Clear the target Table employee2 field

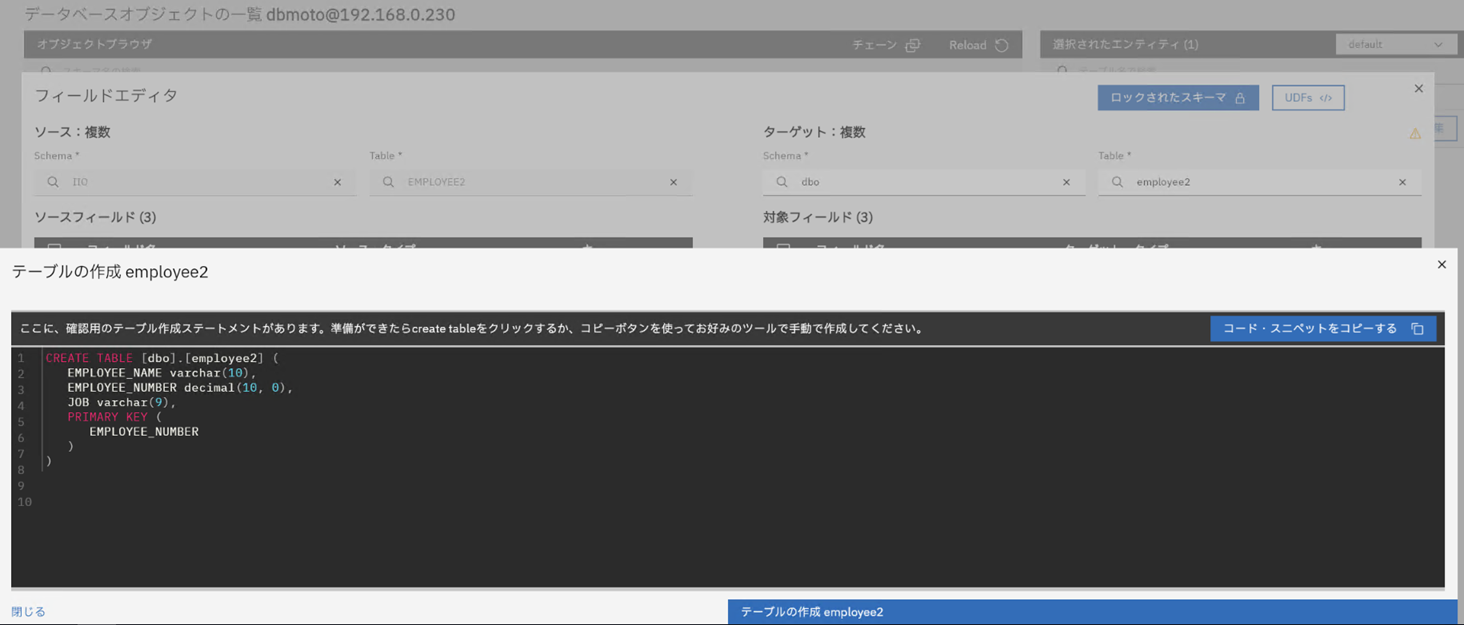(x=1402, y=182)
